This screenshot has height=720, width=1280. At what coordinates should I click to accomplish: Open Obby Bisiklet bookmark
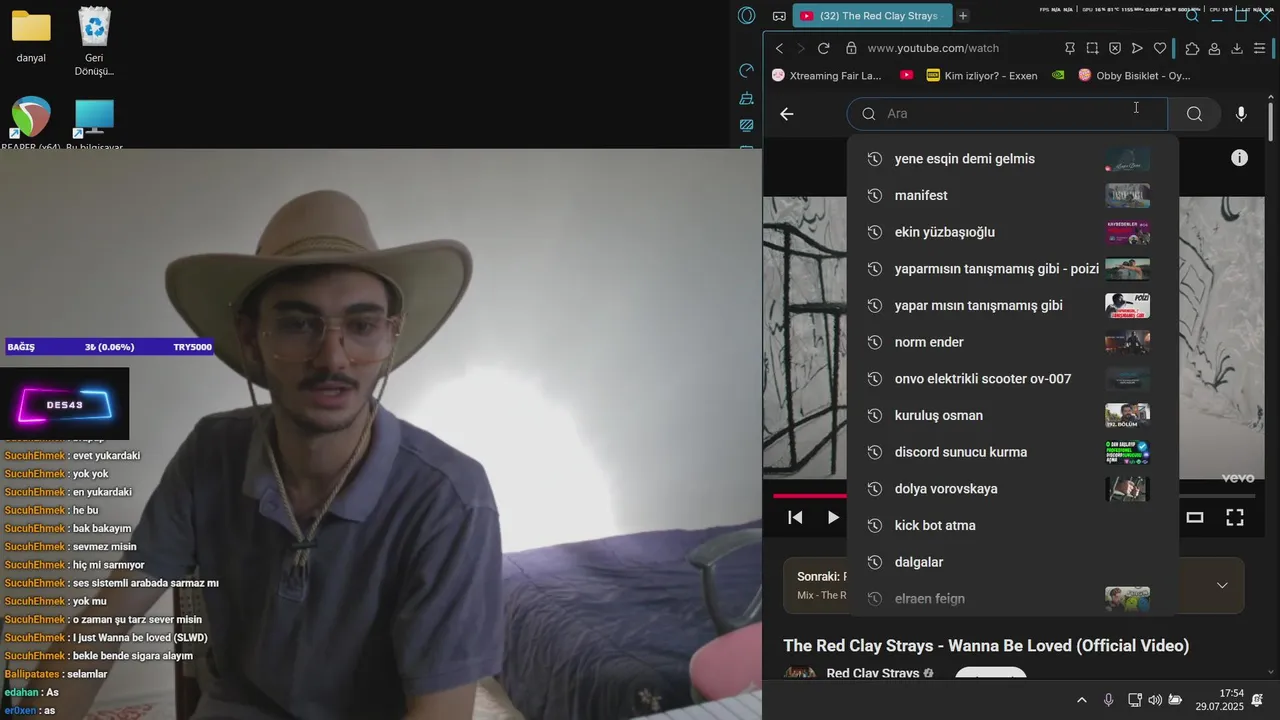[x=1135, y=75]
